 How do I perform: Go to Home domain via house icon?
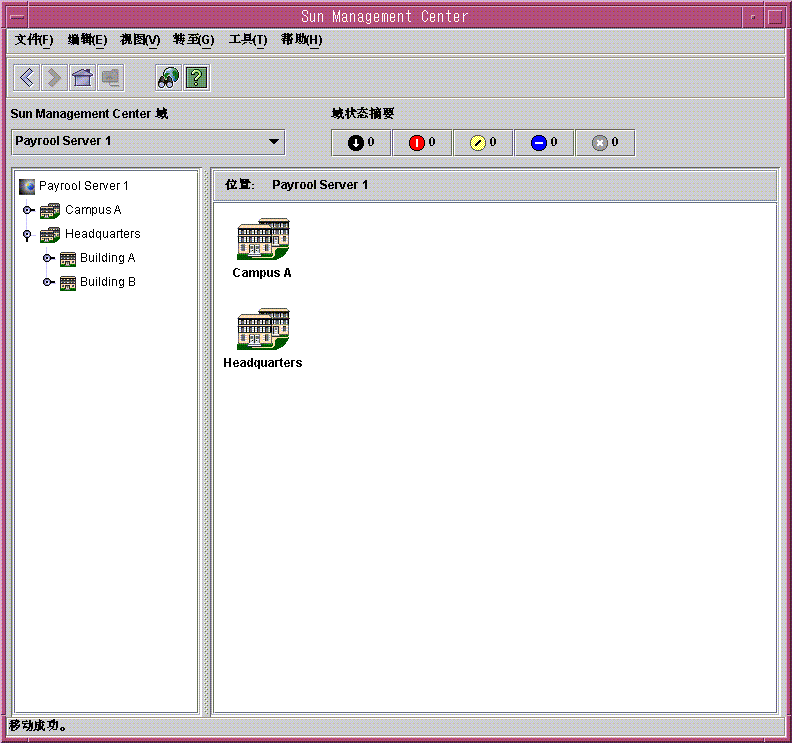[82, 78]
